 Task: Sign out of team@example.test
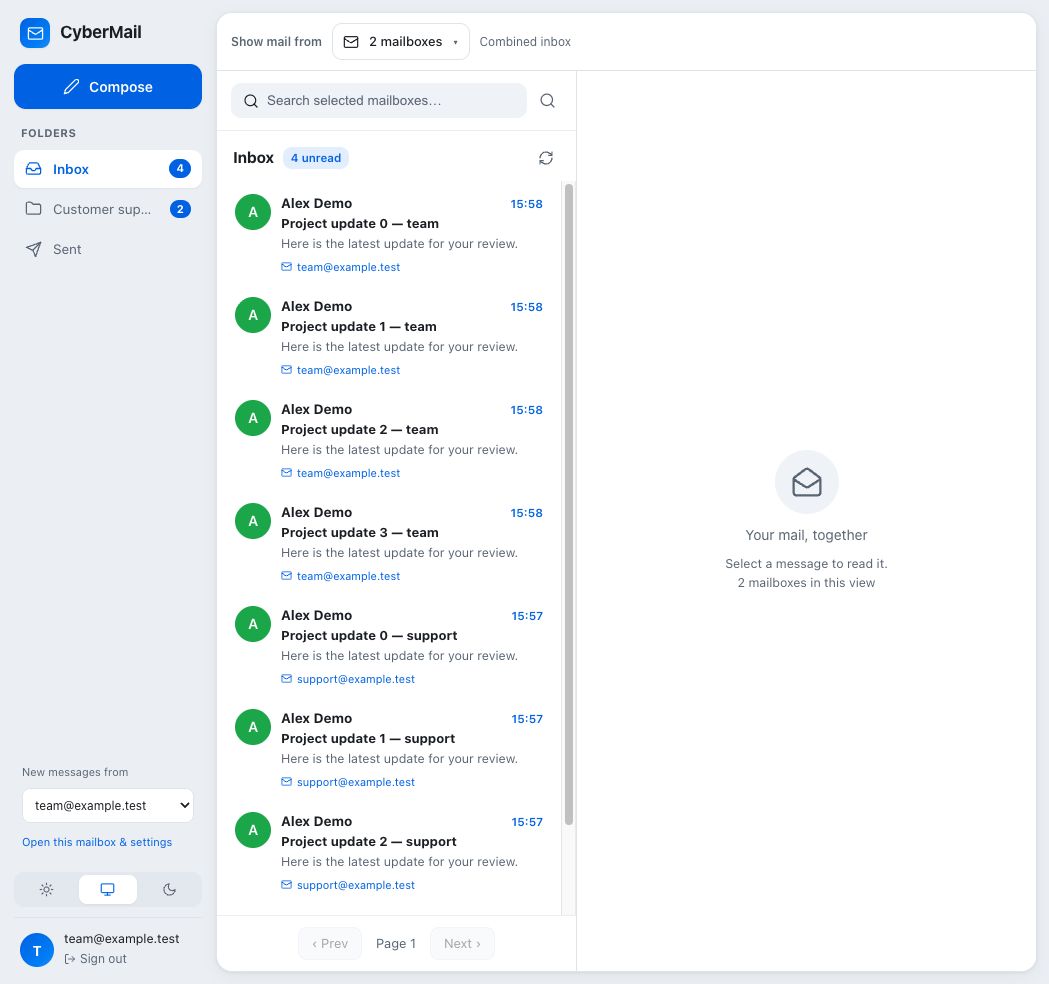click(x=96, y=959)
